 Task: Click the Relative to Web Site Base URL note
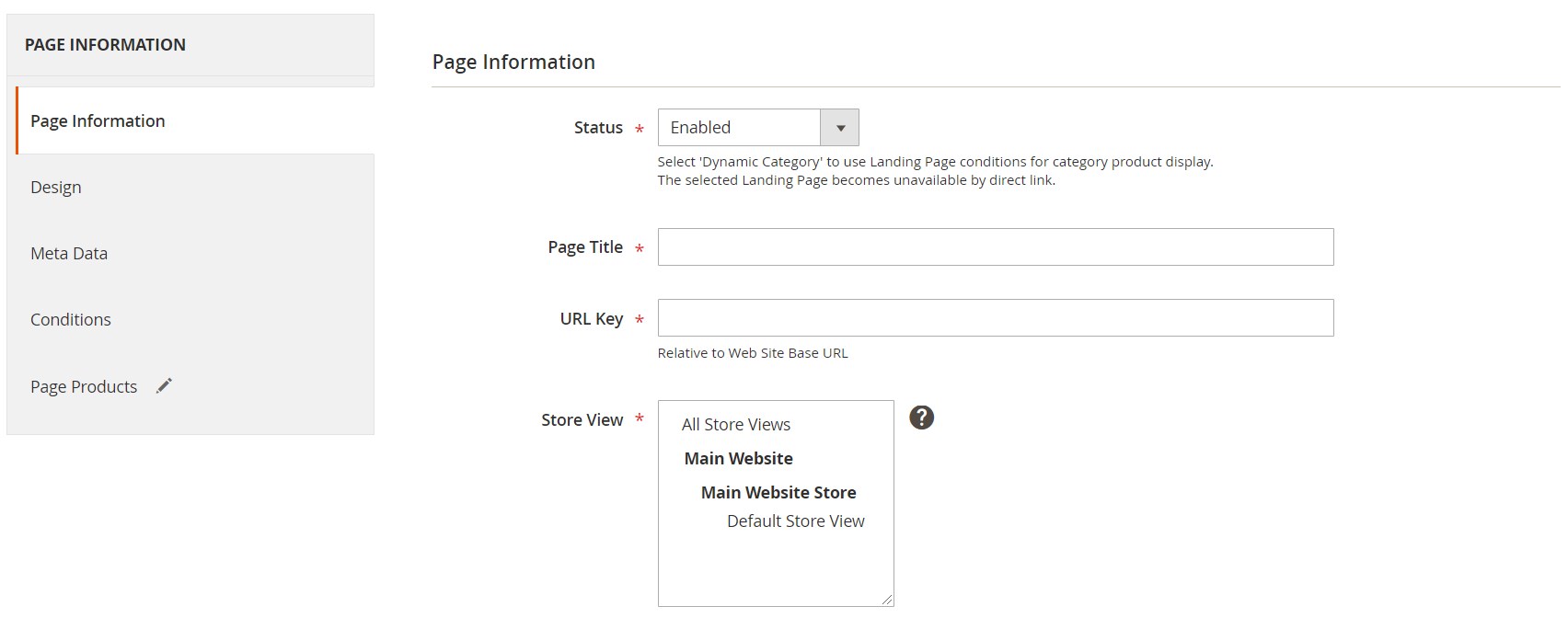pos(753,353)
